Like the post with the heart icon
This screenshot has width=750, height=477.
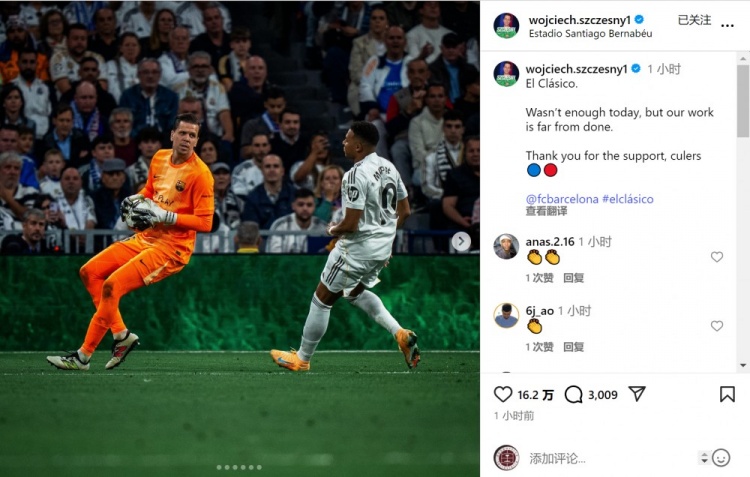click(x=503, y=394)
